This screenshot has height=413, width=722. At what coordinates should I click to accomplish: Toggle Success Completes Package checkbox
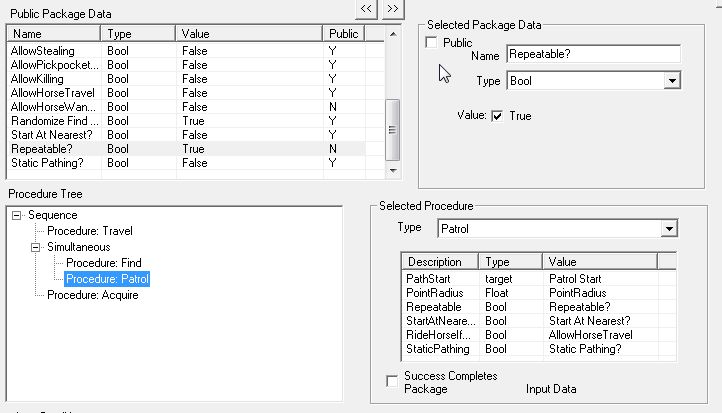tap(392, 380)
